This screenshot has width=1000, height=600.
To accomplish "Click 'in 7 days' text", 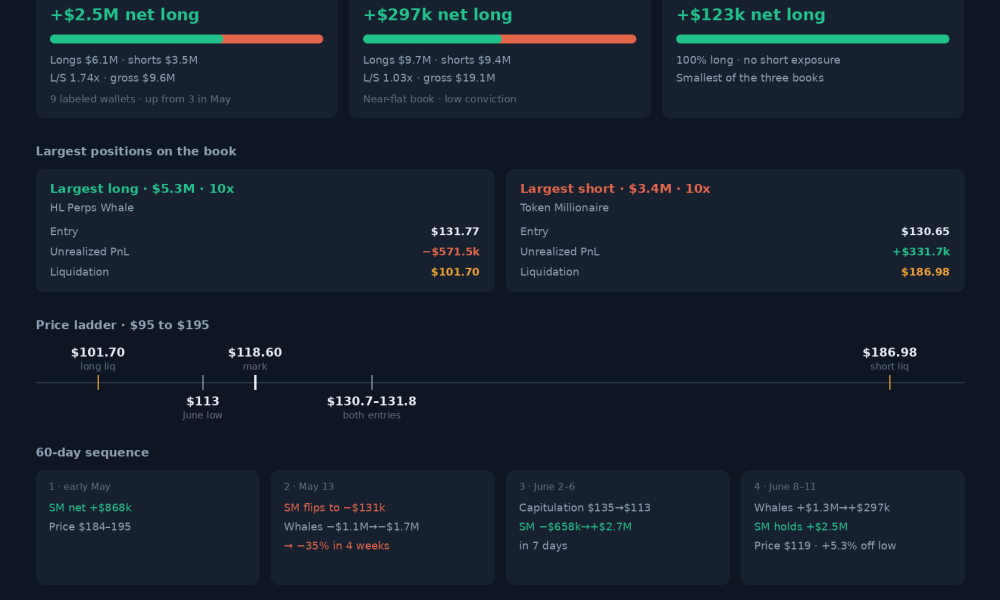I will click(x=543, y=546).
